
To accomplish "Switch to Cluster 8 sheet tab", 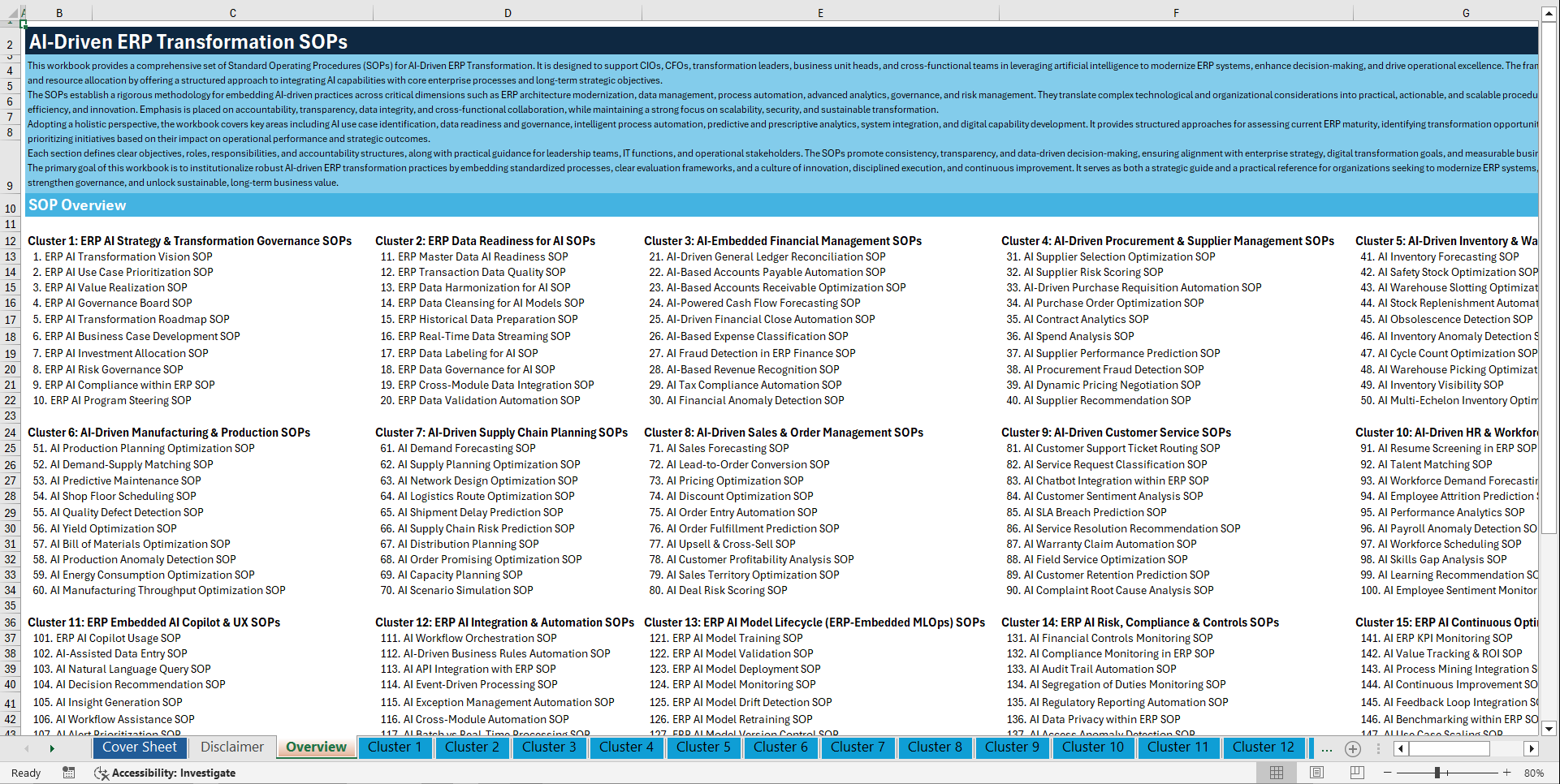I will click(935, 747).
